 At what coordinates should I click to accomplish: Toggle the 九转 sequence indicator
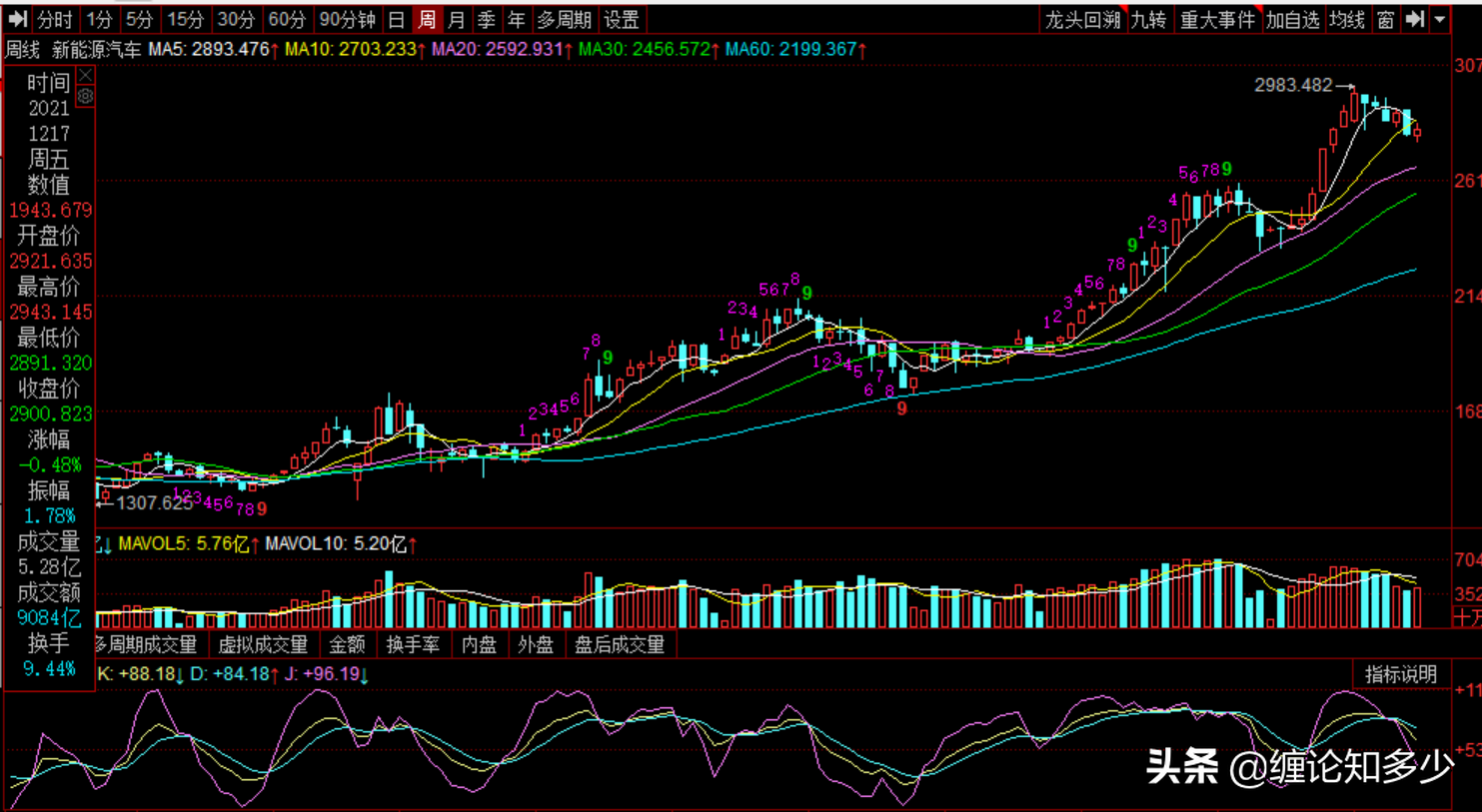click(1149, 19)
